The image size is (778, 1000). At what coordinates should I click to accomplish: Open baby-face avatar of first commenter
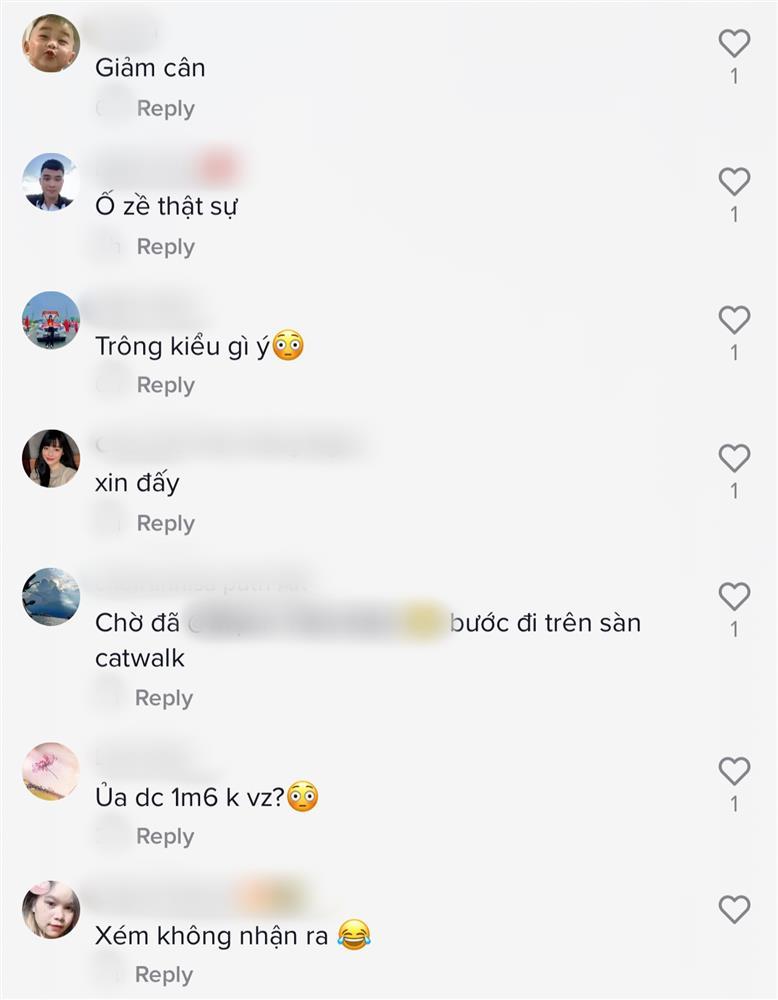pos(51,43)
